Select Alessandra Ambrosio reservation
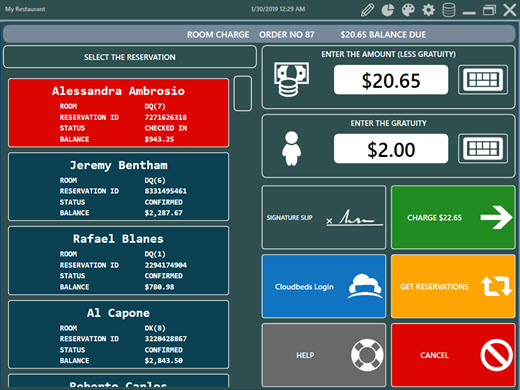 coord(118,113)
